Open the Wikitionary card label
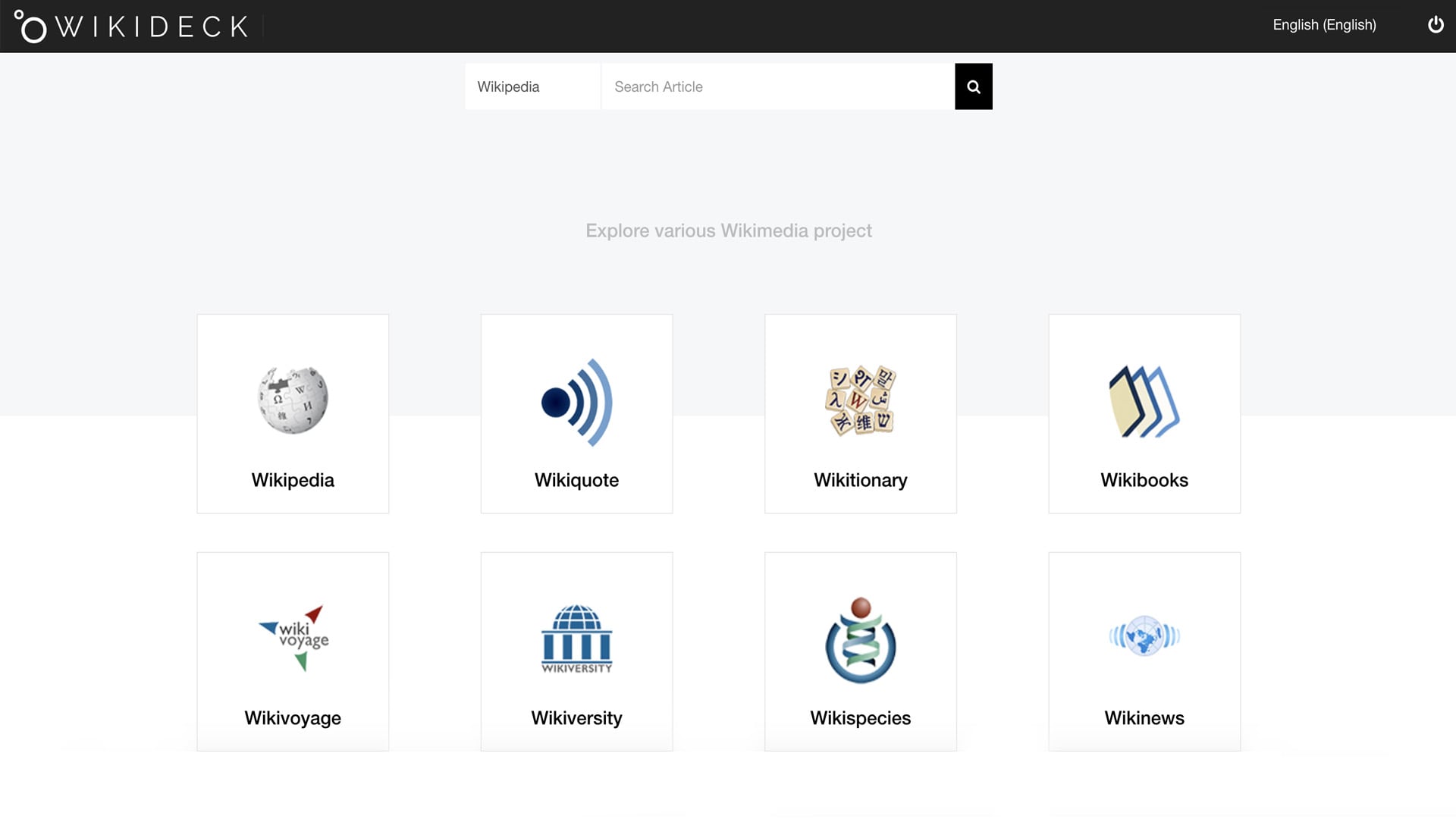The image size is (1456, 819). click(x=861, y=480)
